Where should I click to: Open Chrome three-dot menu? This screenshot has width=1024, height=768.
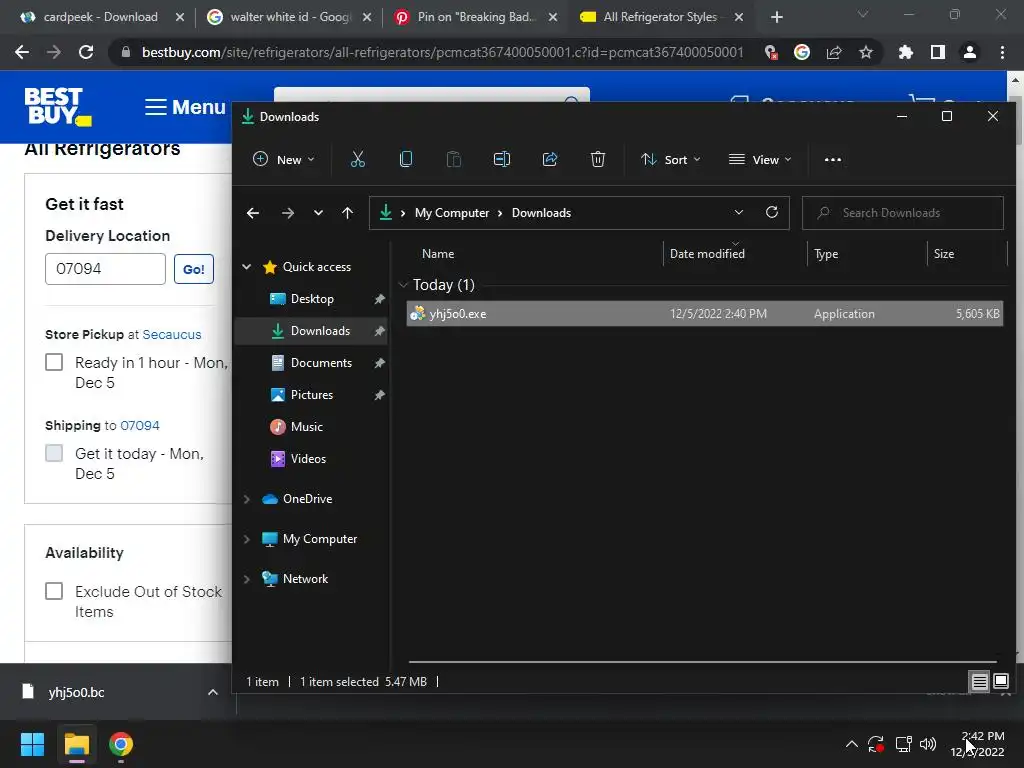click(1002, 52)
